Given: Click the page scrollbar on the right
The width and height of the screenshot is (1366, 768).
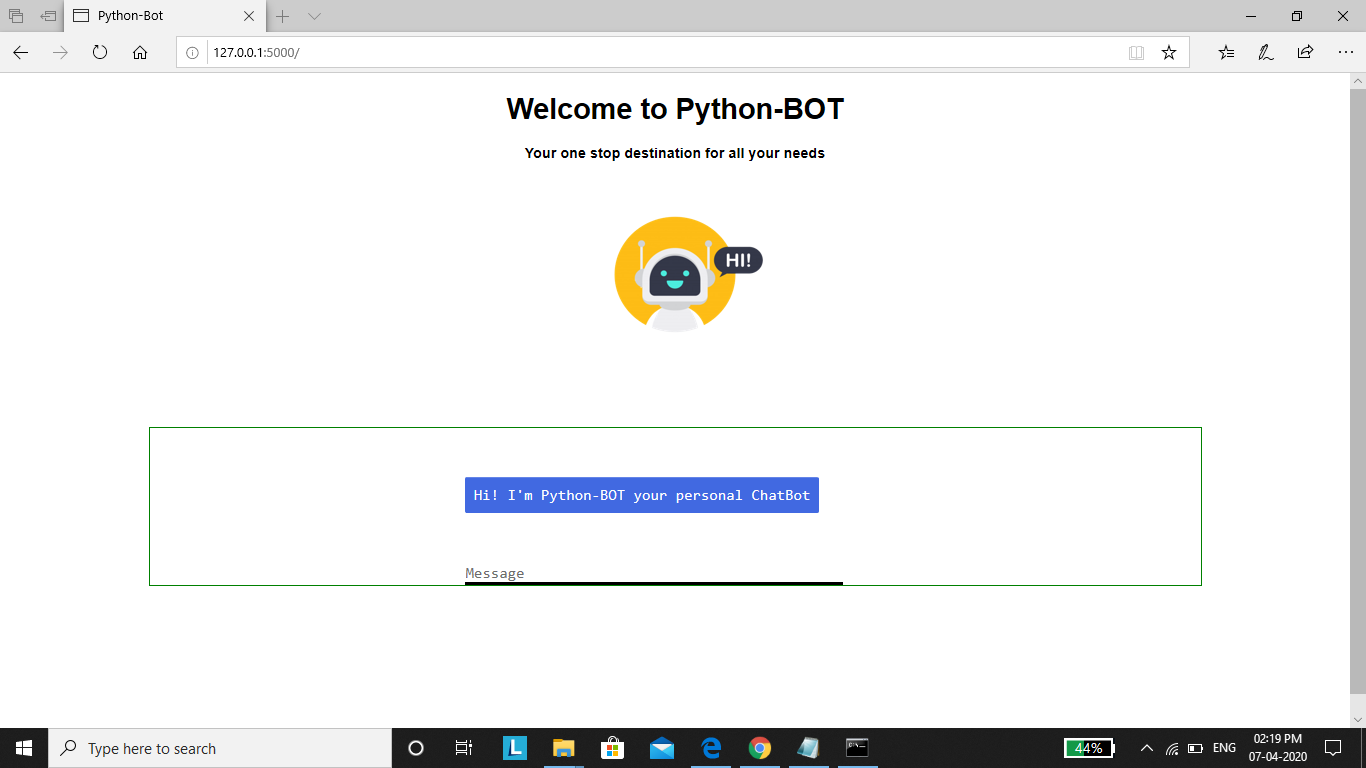Looking at the screenshot, I should point(1359,300).
